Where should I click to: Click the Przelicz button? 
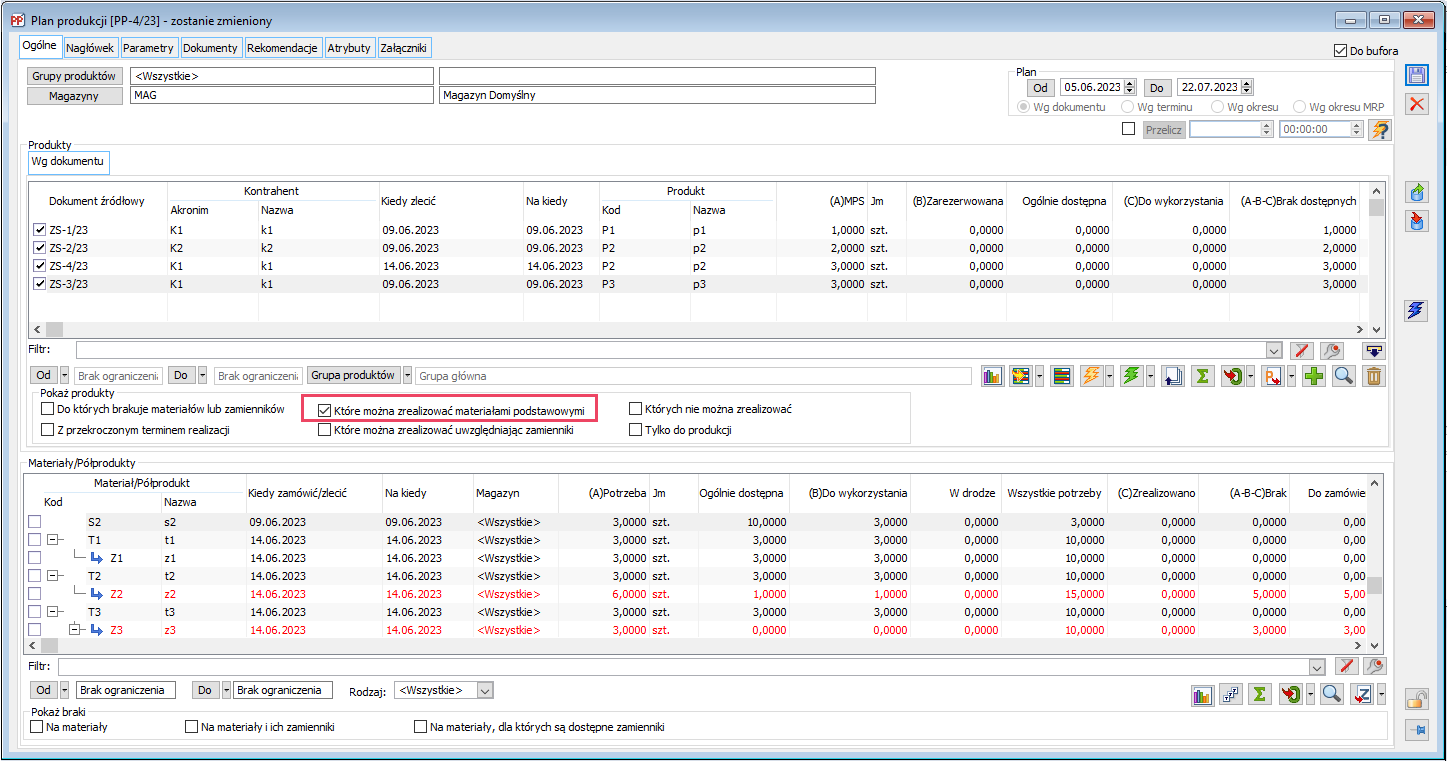click(x=1164, y=130)
